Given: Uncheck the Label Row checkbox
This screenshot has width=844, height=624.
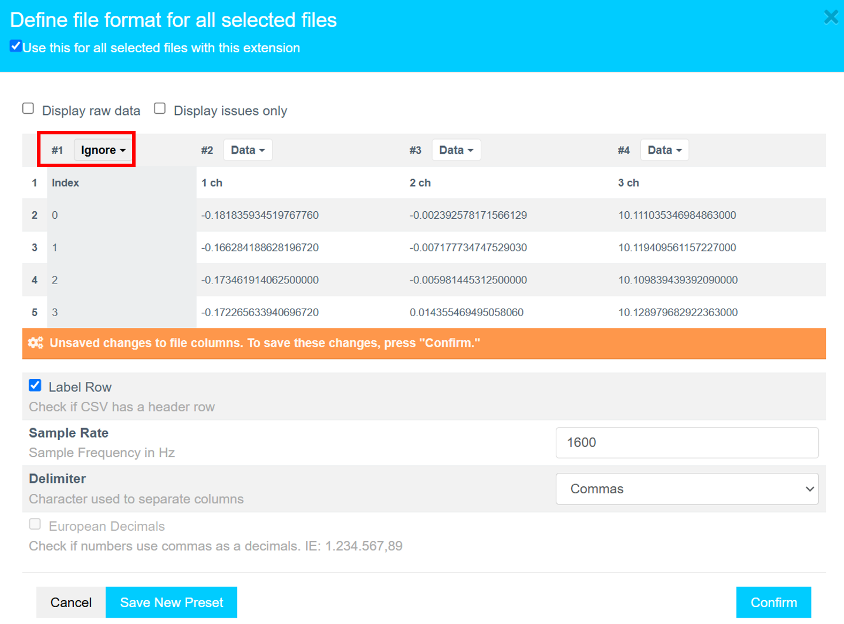Looking at the screenshot, I should pyautogui.click(x=35, y=386).
